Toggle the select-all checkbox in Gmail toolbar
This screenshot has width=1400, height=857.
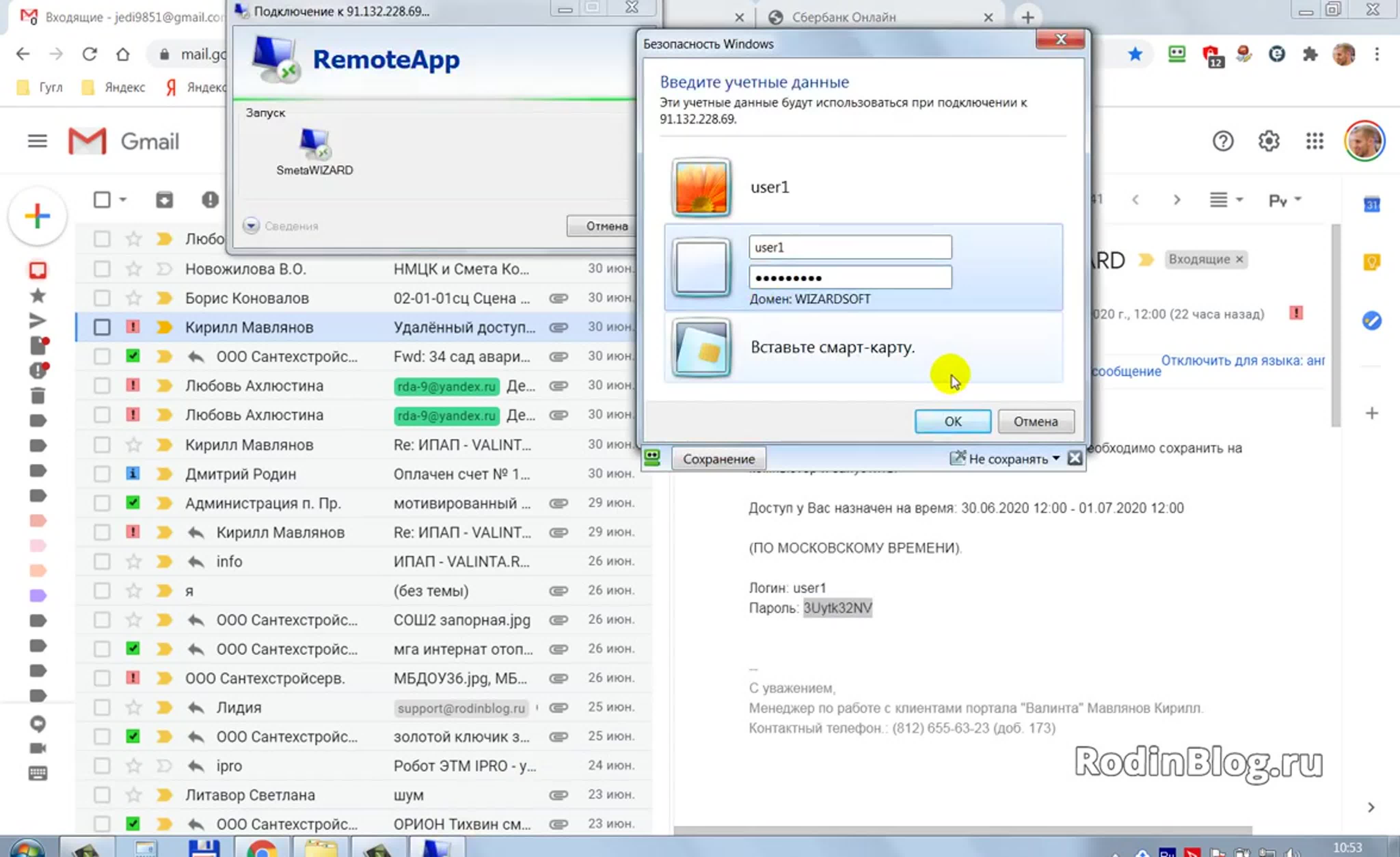[102, 200]
